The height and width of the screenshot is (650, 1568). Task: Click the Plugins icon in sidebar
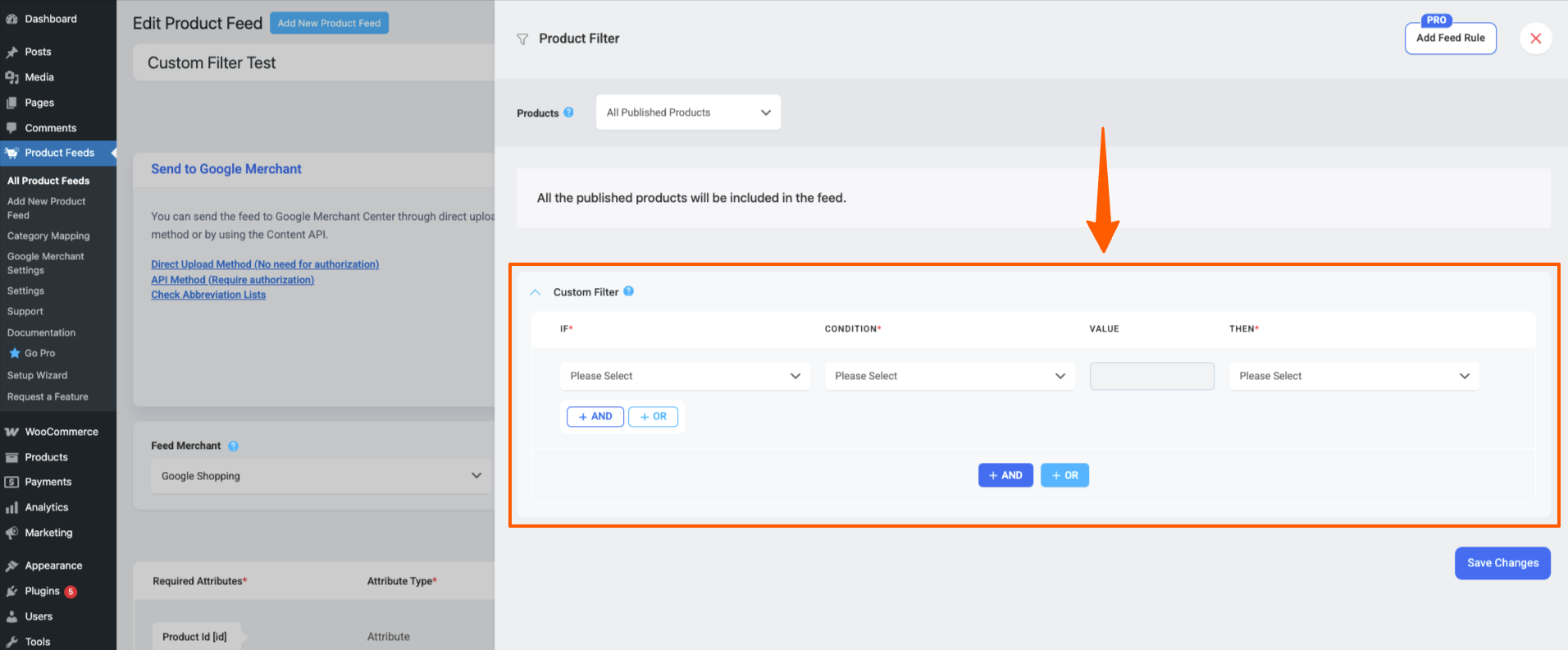11,591
